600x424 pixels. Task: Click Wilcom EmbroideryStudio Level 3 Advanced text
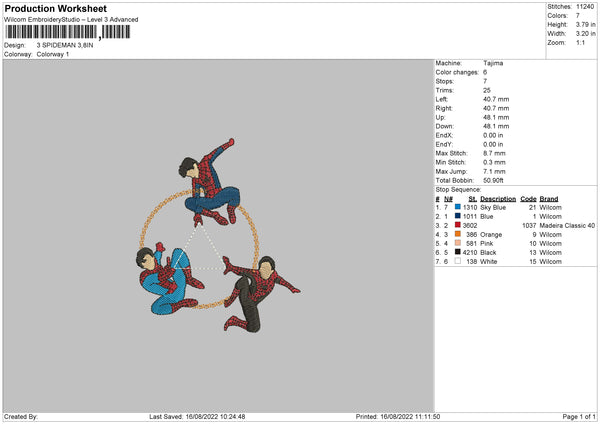click(x=71, y=20)
